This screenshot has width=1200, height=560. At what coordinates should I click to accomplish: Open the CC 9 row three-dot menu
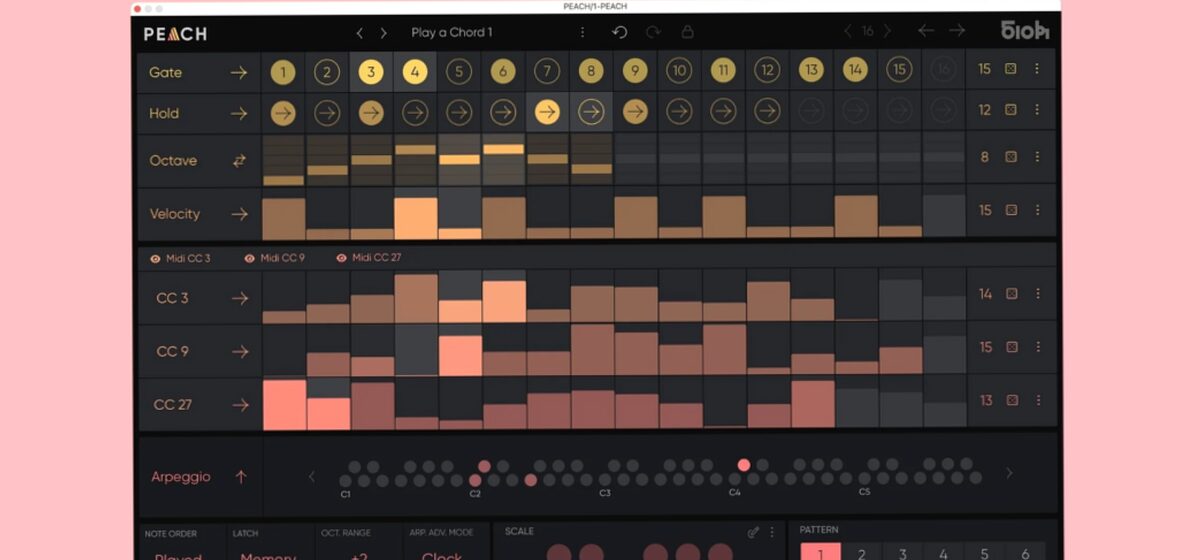tap(1037, 347)
